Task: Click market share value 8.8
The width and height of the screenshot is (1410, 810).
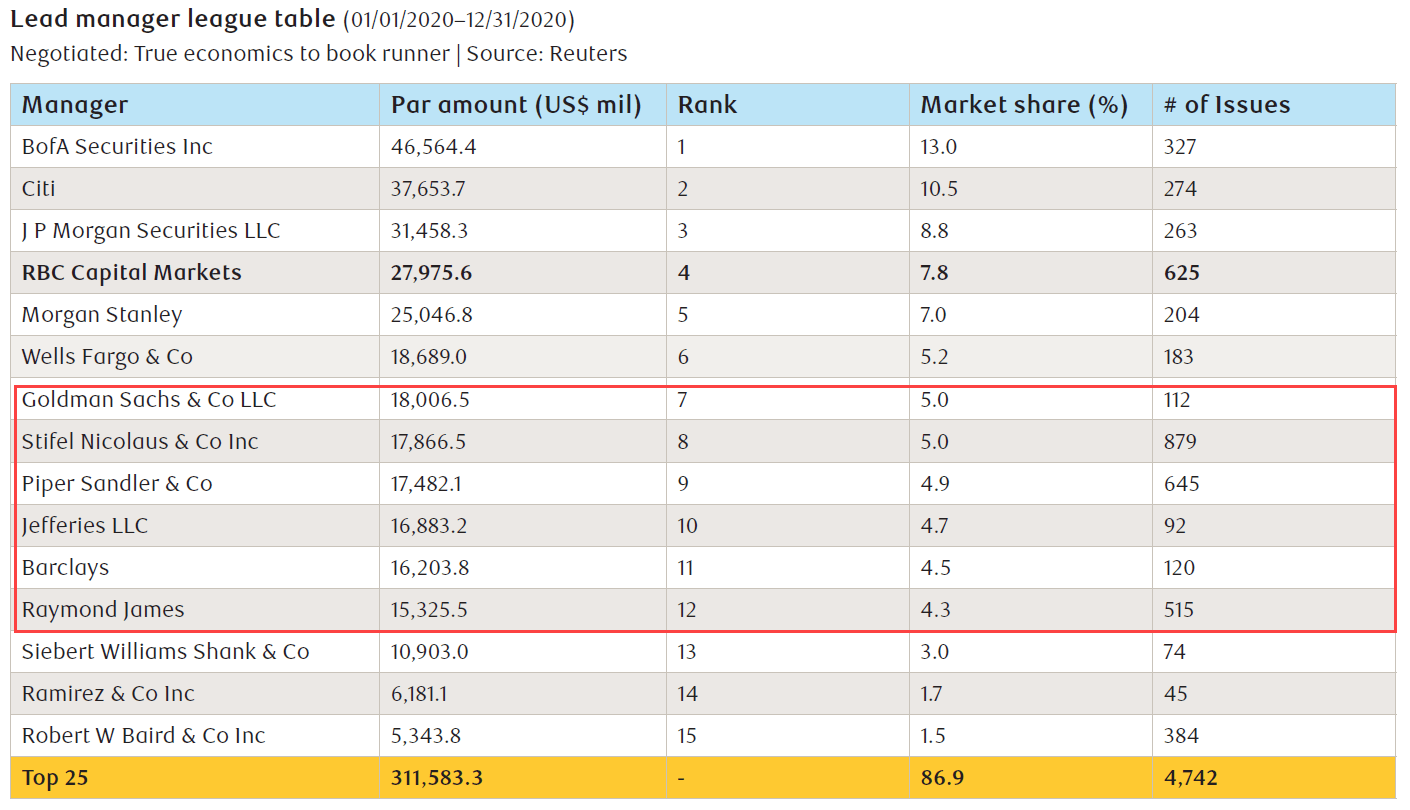Action: [x=934, y=231]
